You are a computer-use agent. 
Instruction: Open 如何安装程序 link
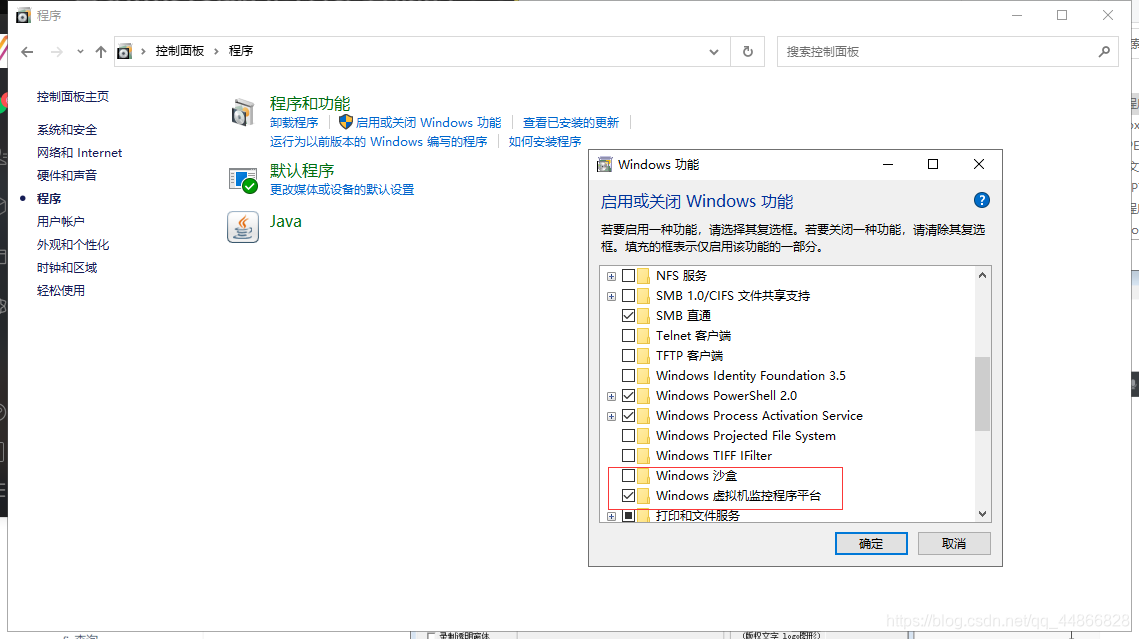545,142
